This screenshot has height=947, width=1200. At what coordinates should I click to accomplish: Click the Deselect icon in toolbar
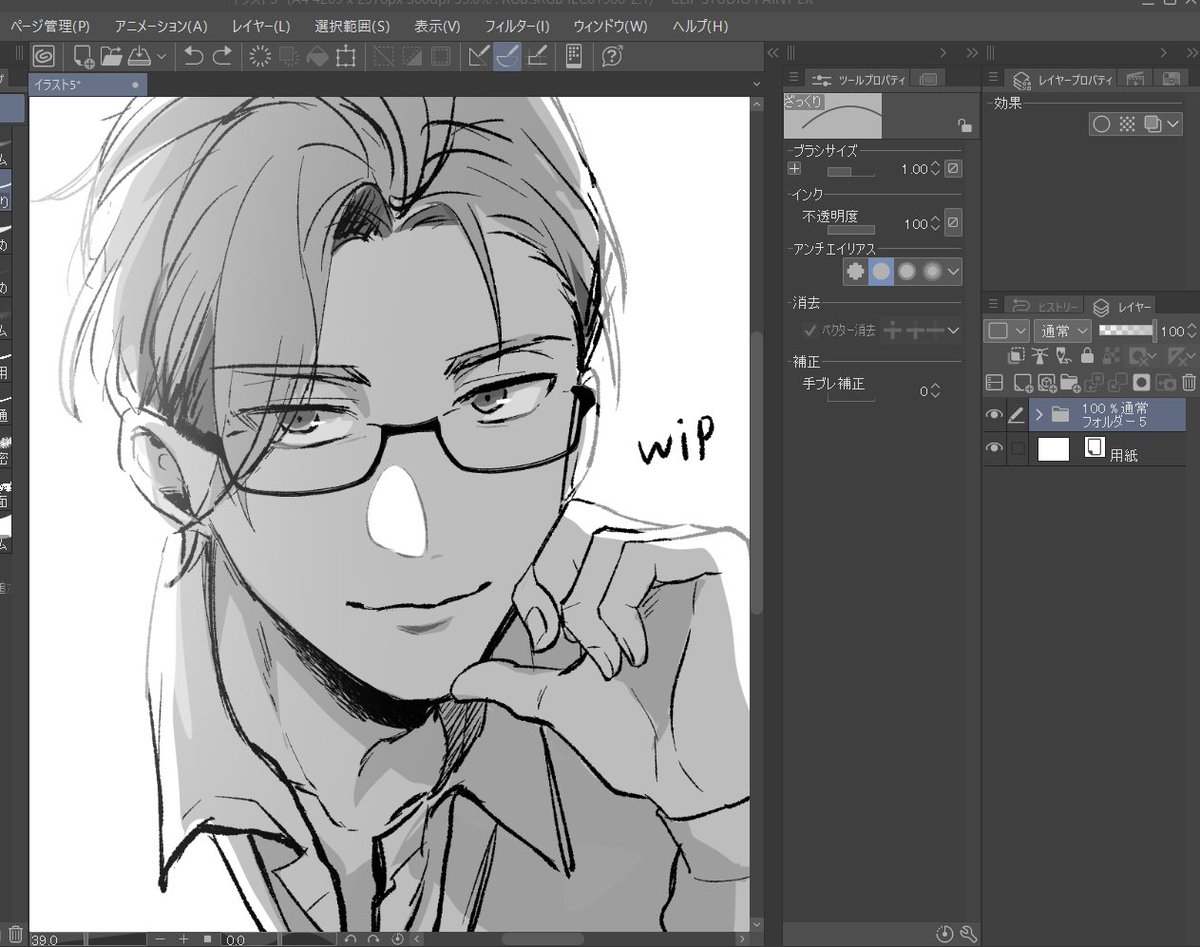[383, 56]
